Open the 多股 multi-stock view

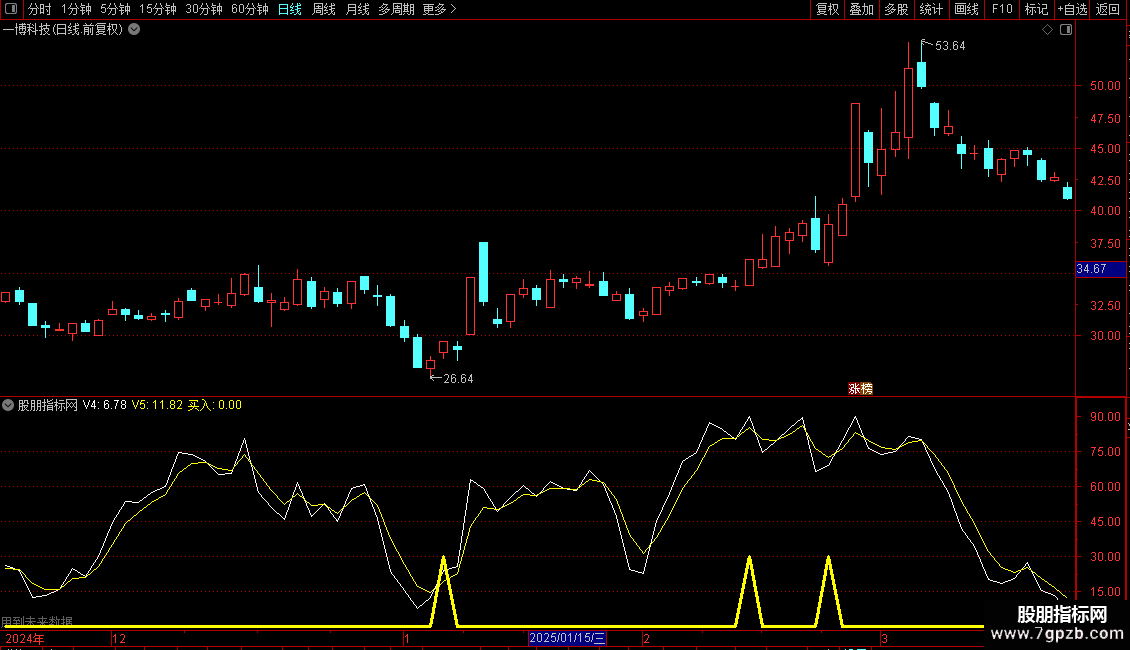coord(896,9)
